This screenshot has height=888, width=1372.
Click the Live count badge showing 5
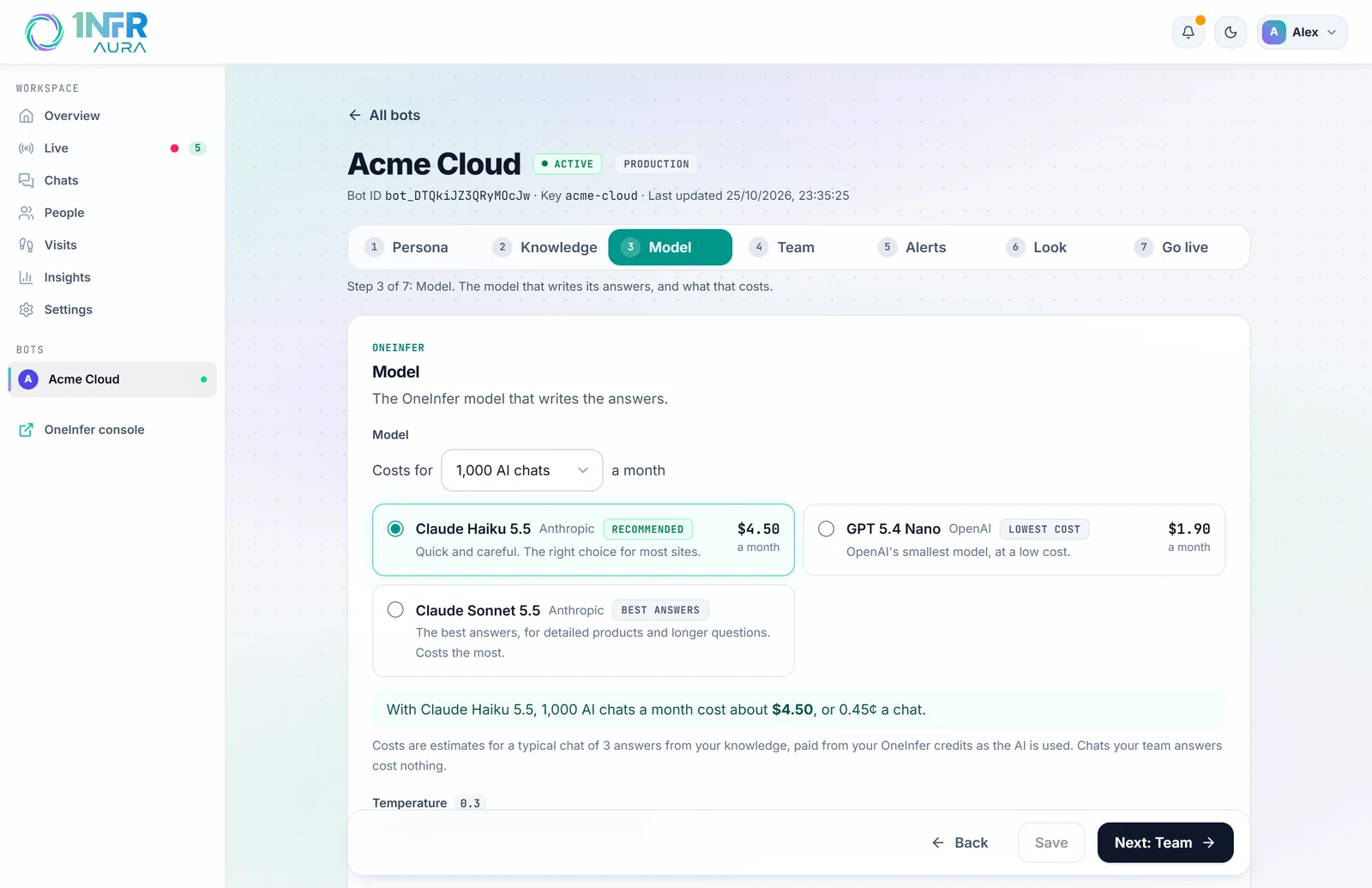197,148
